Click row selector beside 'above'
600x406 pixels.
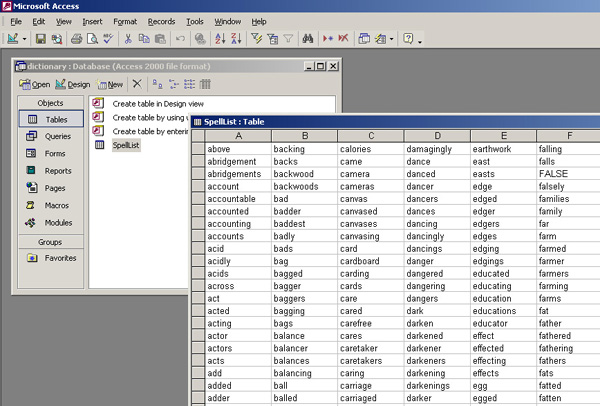click(198, 149)
